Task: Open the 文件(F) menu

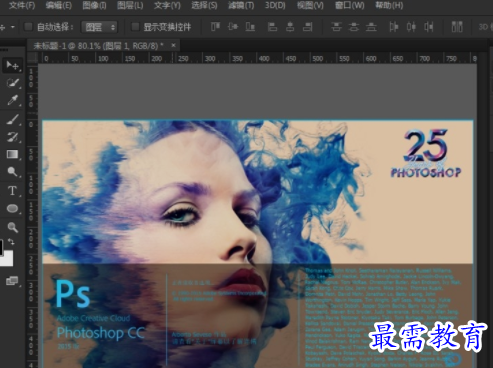Action: coord(22,6)
